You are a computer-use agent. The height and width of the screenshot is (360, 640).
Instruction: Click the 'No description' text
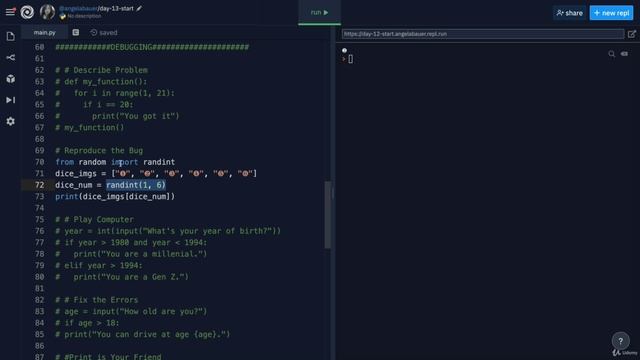pos(84,16)
